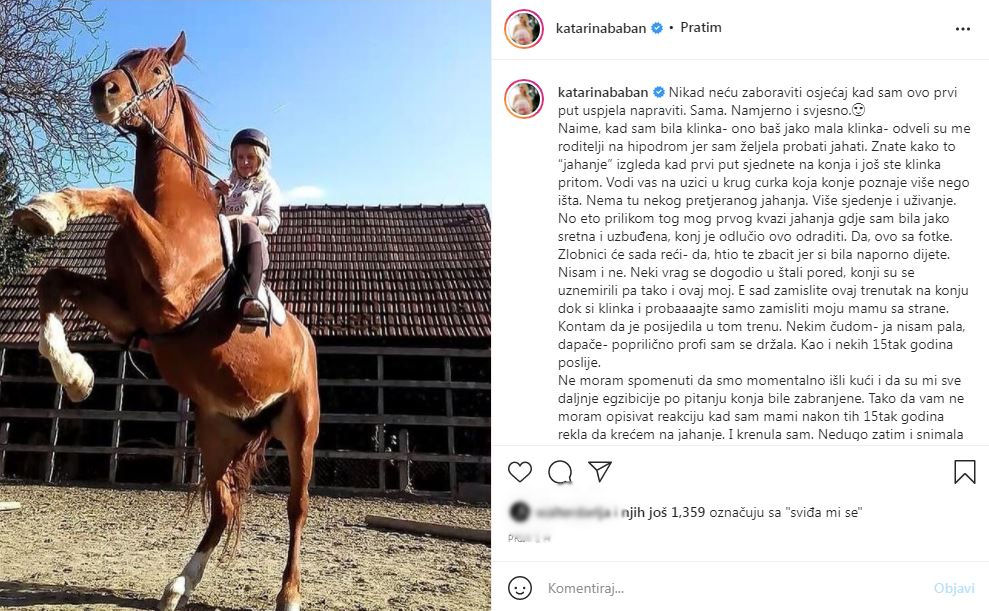Open katarinababan username link in the caption
Viewport: 989px width, 611px height.
click(x=602, y=91)
